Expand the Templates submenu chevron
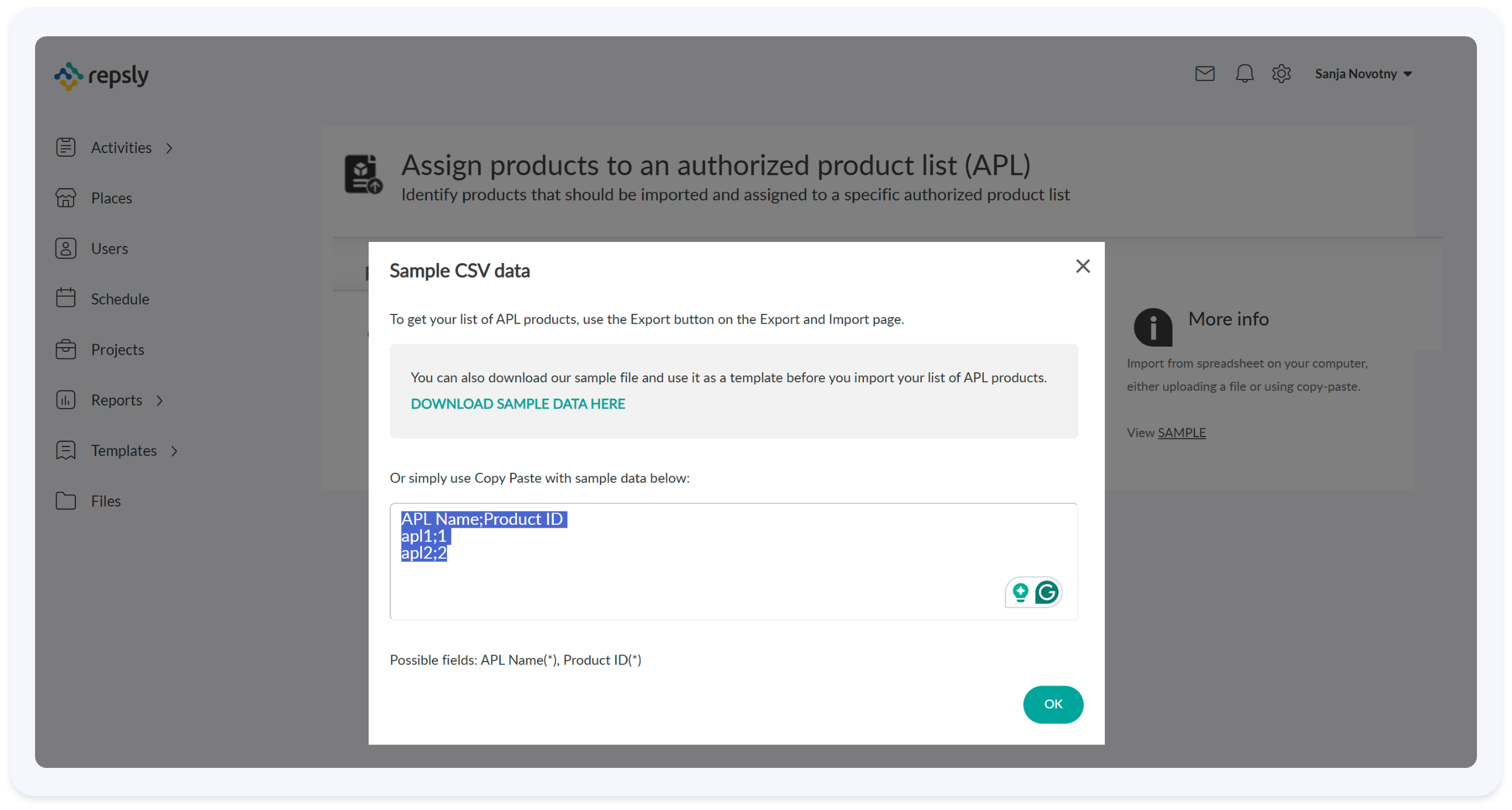 (174, 451)
